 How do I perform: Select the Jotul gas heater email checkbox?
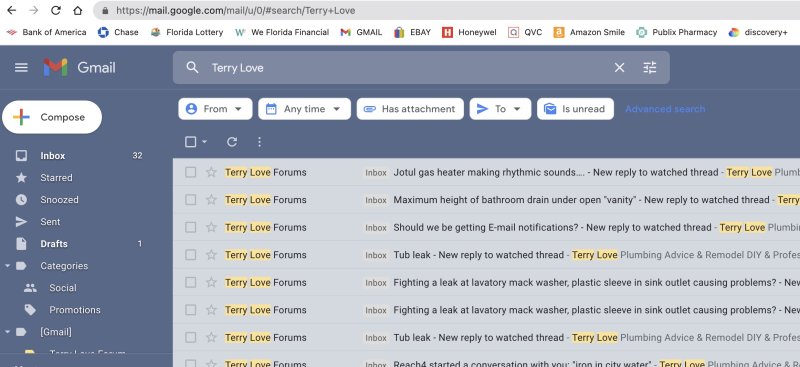pyautogui.click(x=191, y=173)
